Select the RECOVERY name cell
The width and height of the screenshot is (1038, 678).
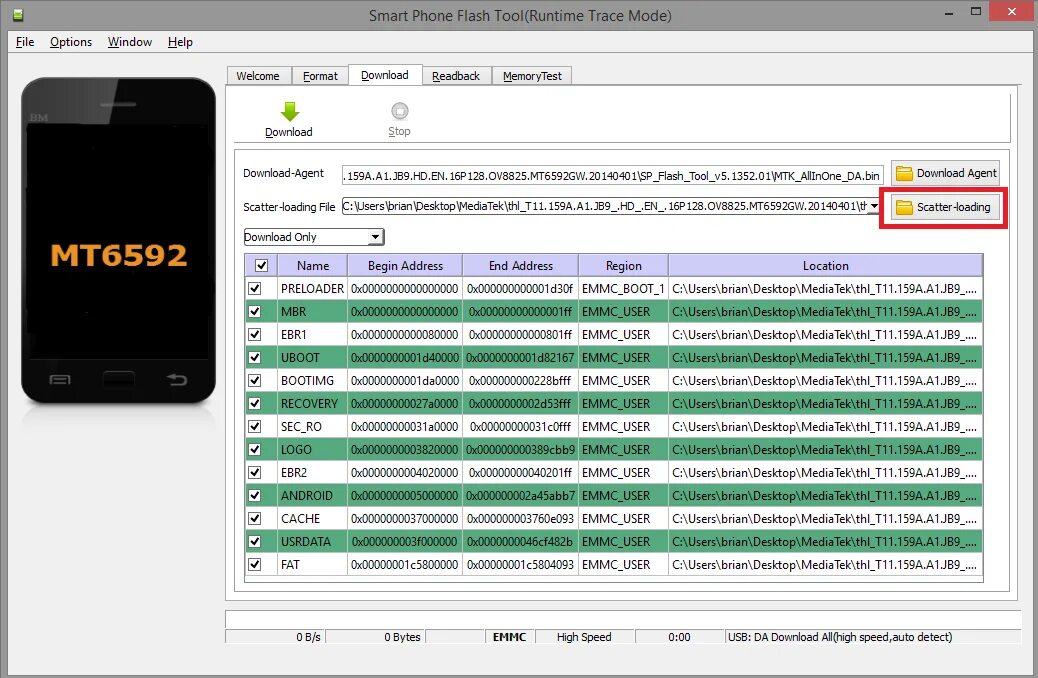pyautogui.click(x=312, y=403)
